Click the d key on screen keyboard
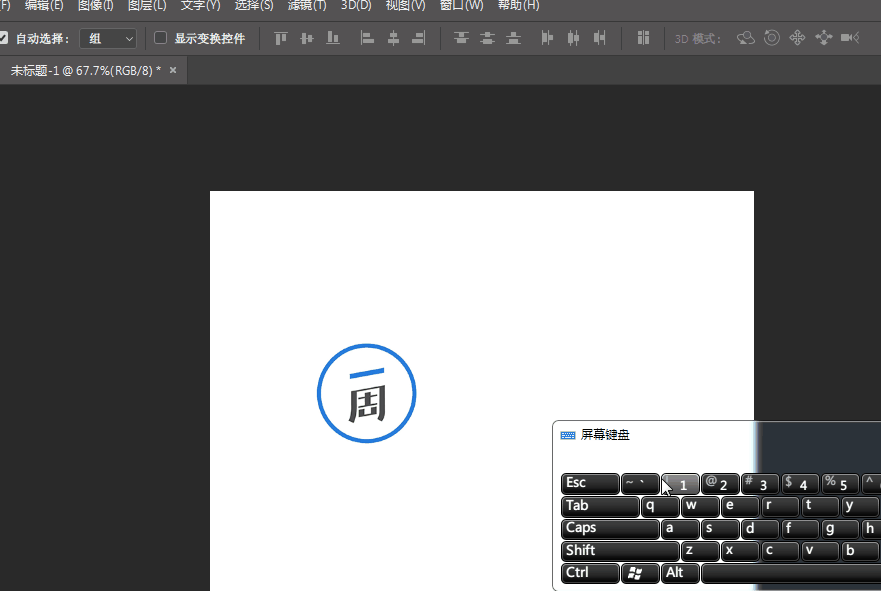 (760, 529)
